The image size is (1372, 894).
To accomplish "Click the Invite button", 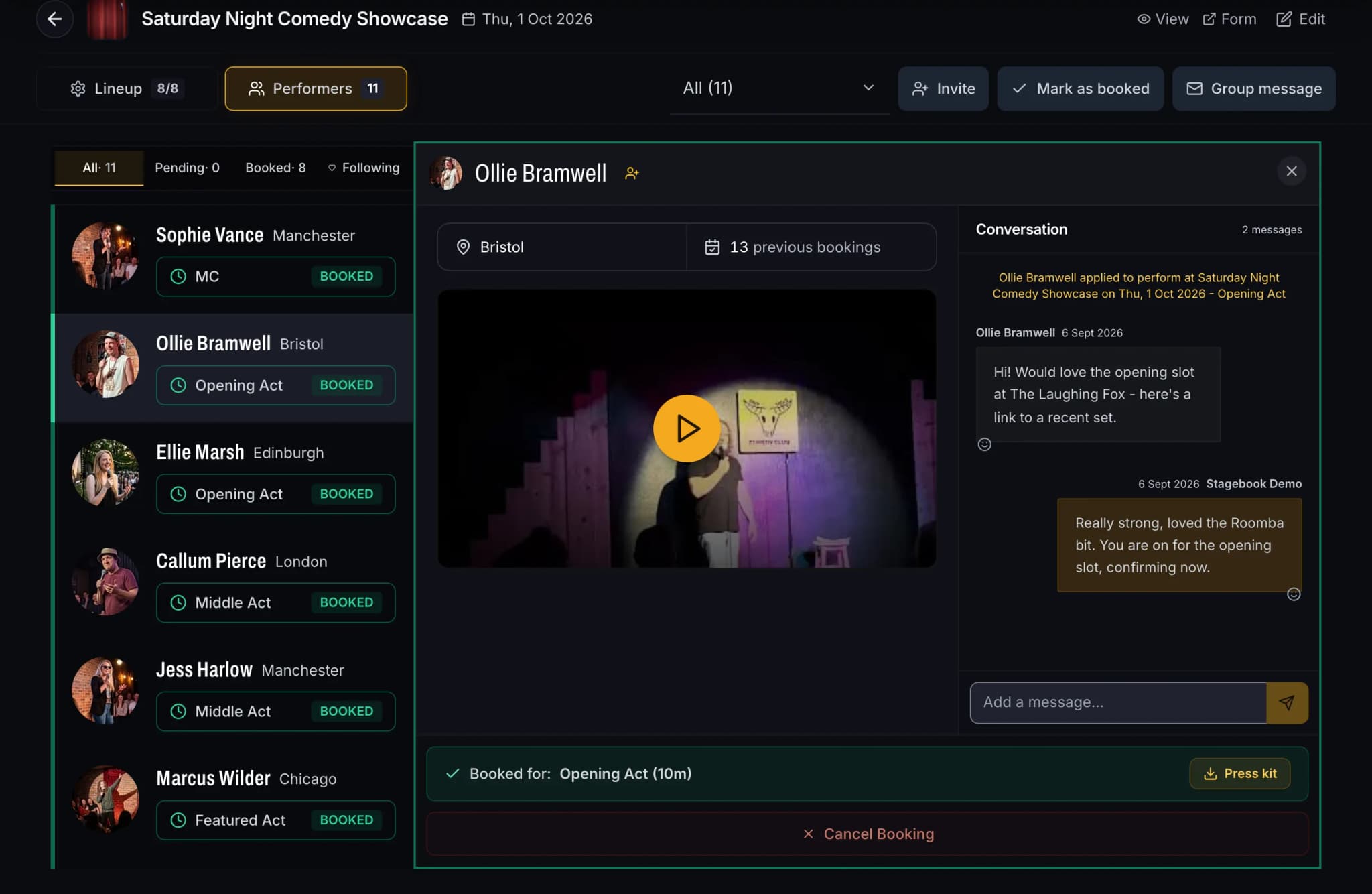I will (x=943, y=88).
